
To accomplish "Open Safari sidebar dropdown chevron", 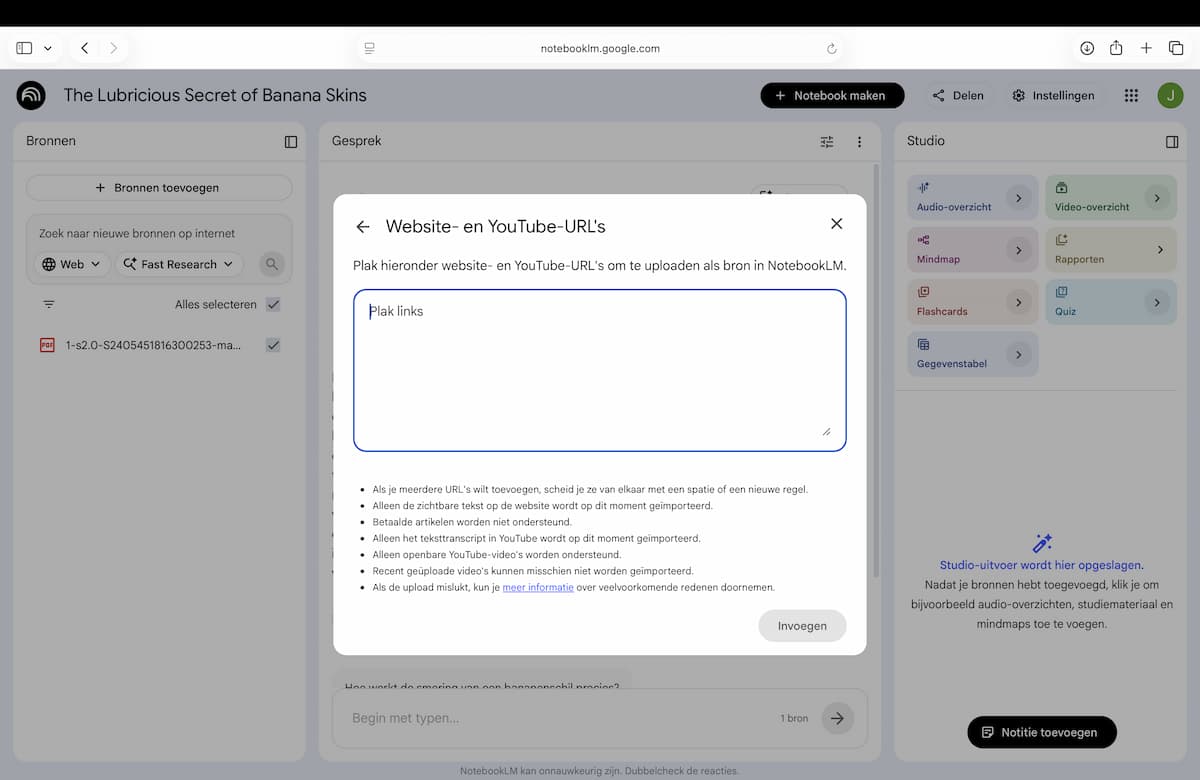I will [x=48, y=48].
